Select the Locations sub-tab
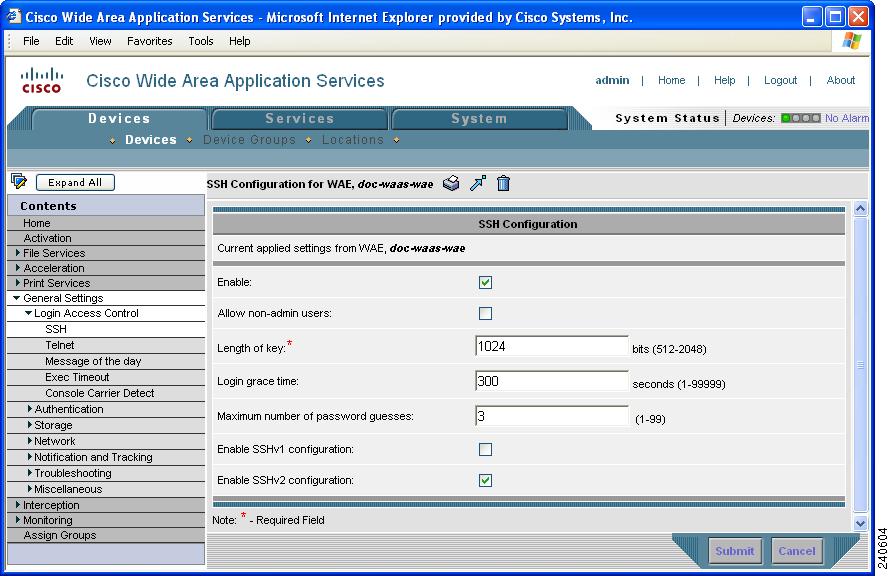The image size is (890, 576). (x=352, y=140)
